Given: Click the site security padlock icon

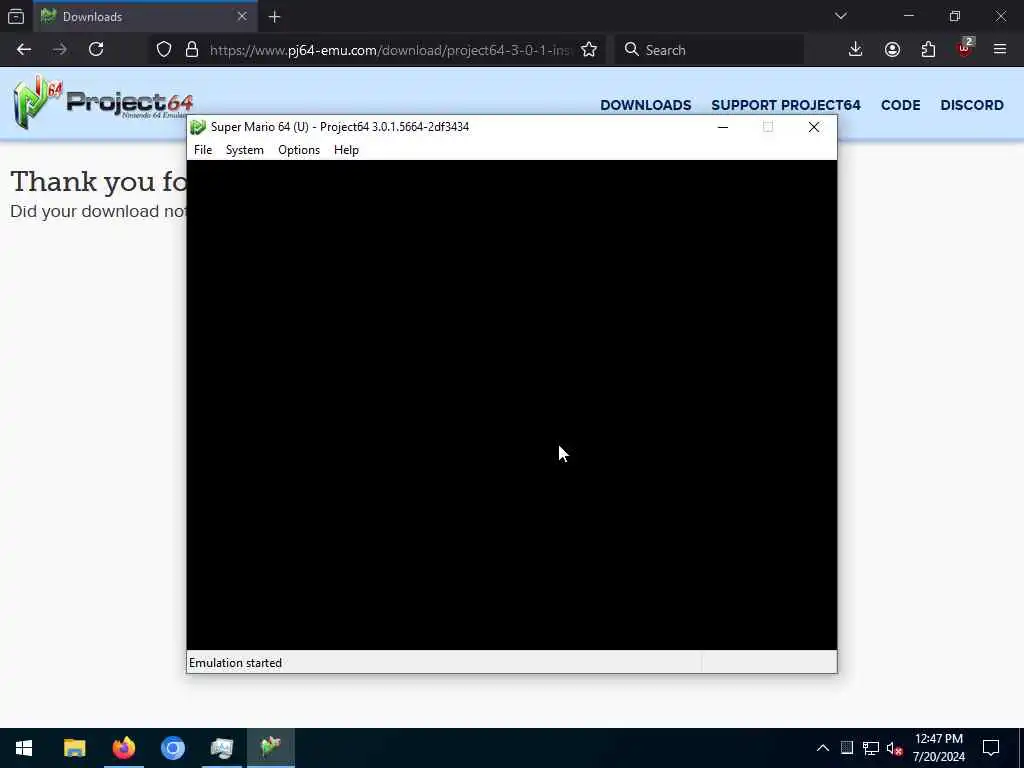Looking at the screenshot, I should [x=191, y=50].
